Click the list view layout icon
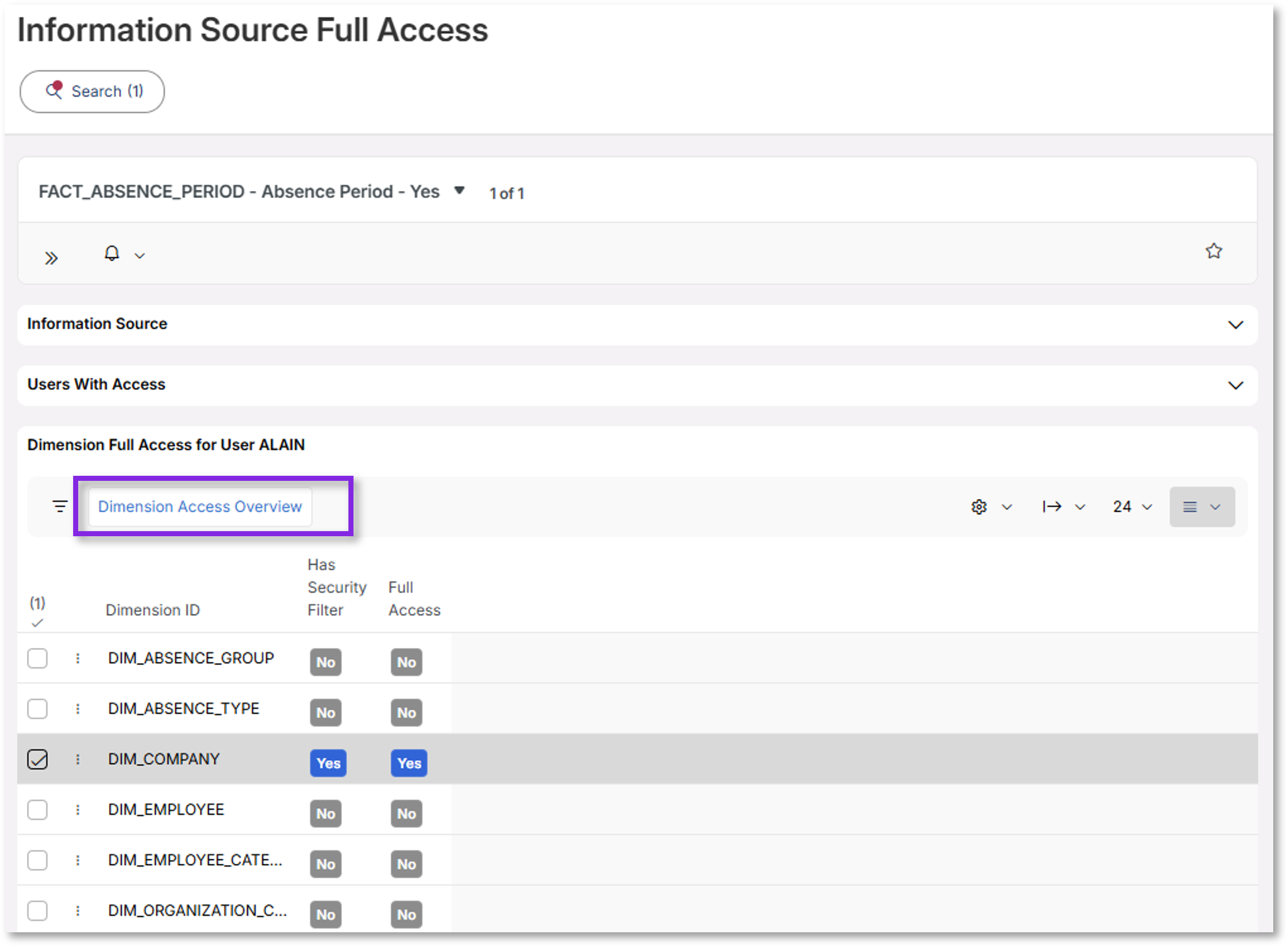Viewport: 1288px width, 947px height. click(x=1190, y=507)
